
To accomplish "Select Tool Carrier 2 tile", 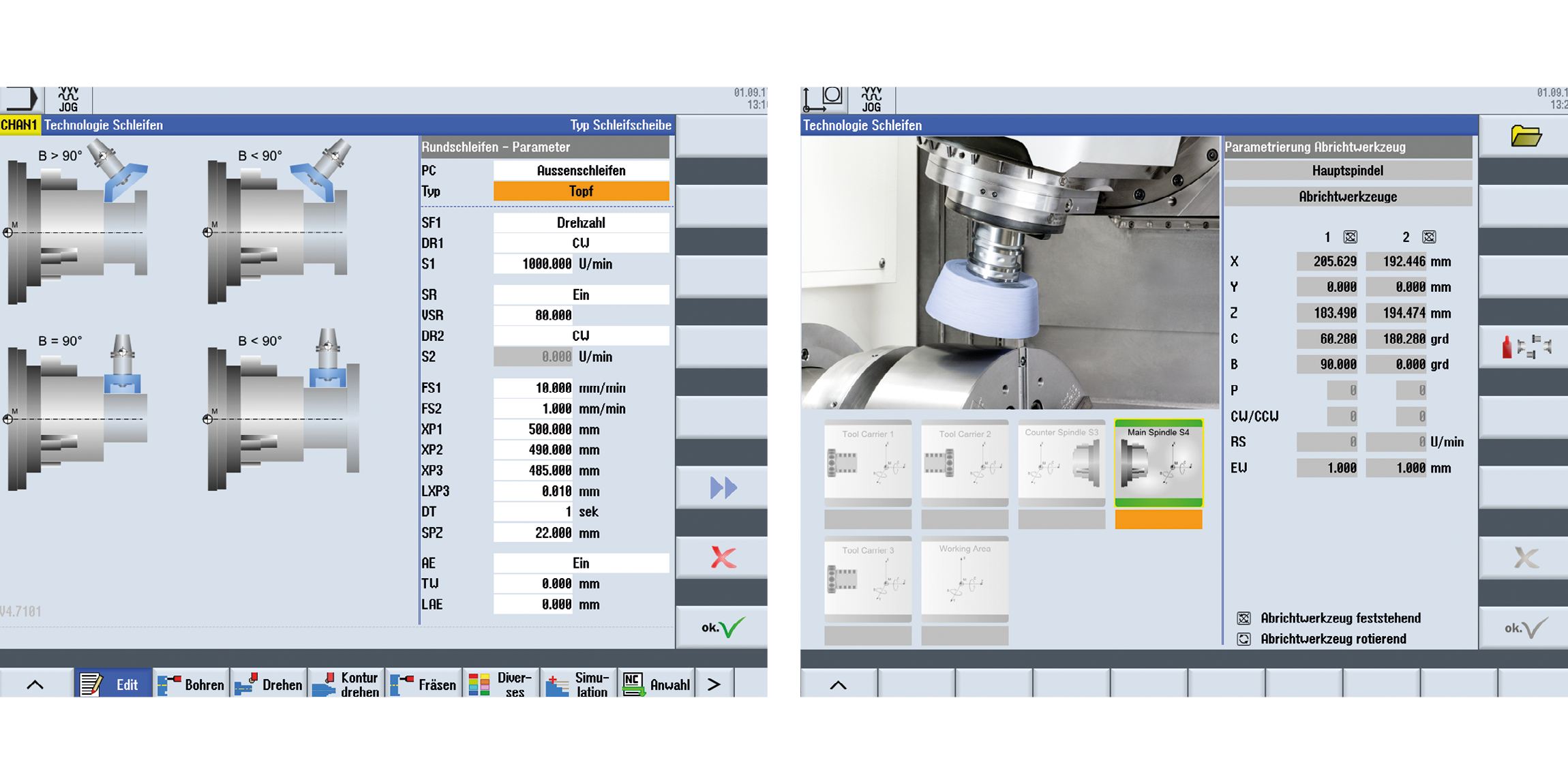I will [x=965, y=463].
